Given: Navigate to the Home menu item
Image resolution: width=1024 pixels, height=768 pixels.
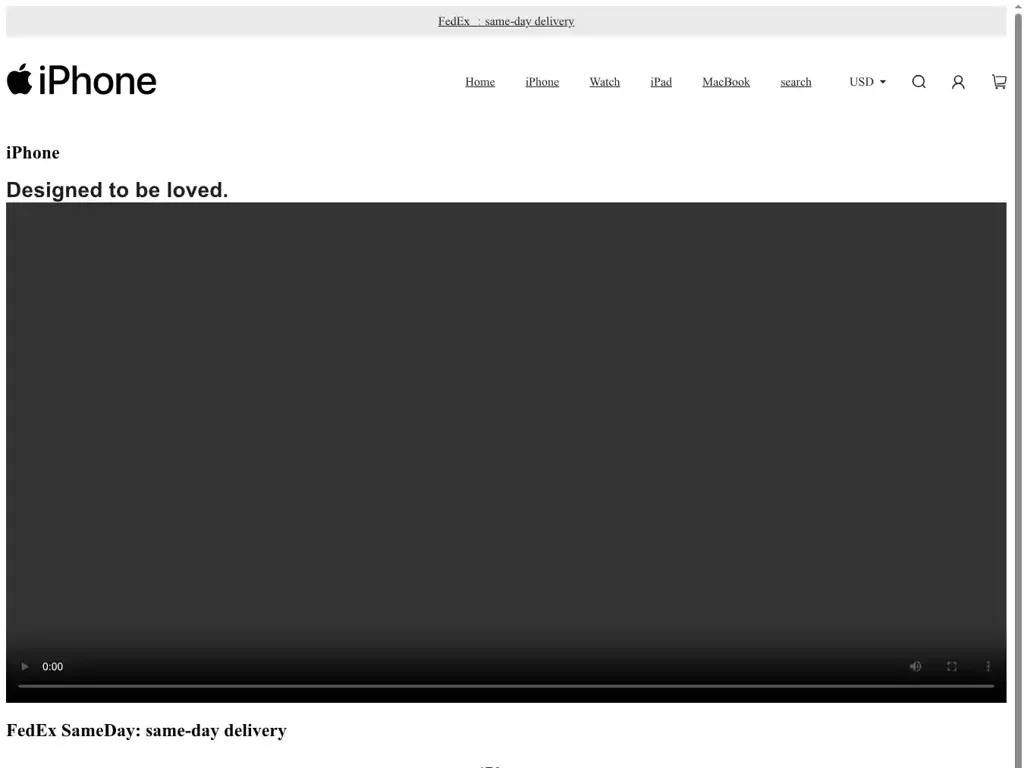Looking at the screenshot, I should pyautogui.click(x=480, y=82).
